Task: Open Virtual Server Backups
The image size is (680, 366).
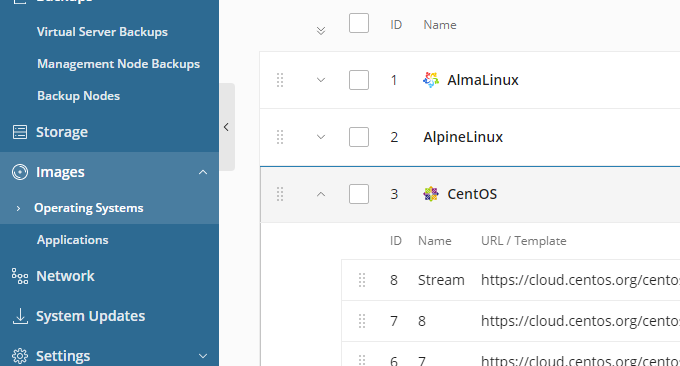Action: click(x=102, y=32)
